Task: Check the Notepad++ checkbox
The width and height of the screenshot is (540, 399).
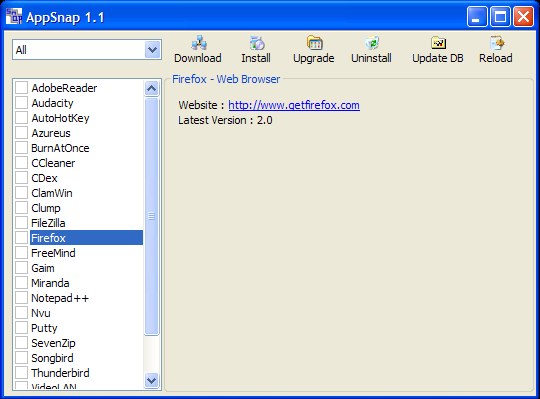Action: point(21,297)
